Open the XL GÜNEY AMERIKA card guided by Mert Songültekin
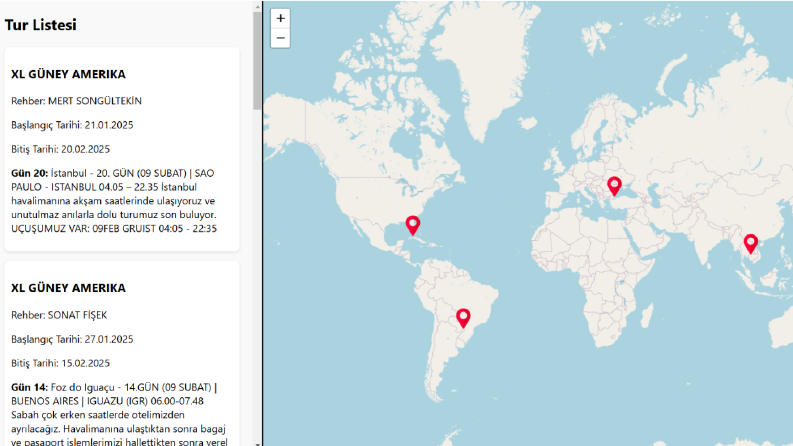The image size is (793, 446). 122,149
